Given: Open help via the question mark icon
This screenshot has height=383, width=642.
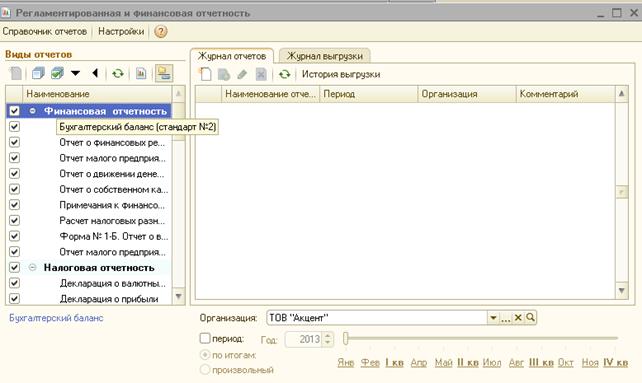Looking at the screenshot, I should pyautogui.click(x=160, y=32).
